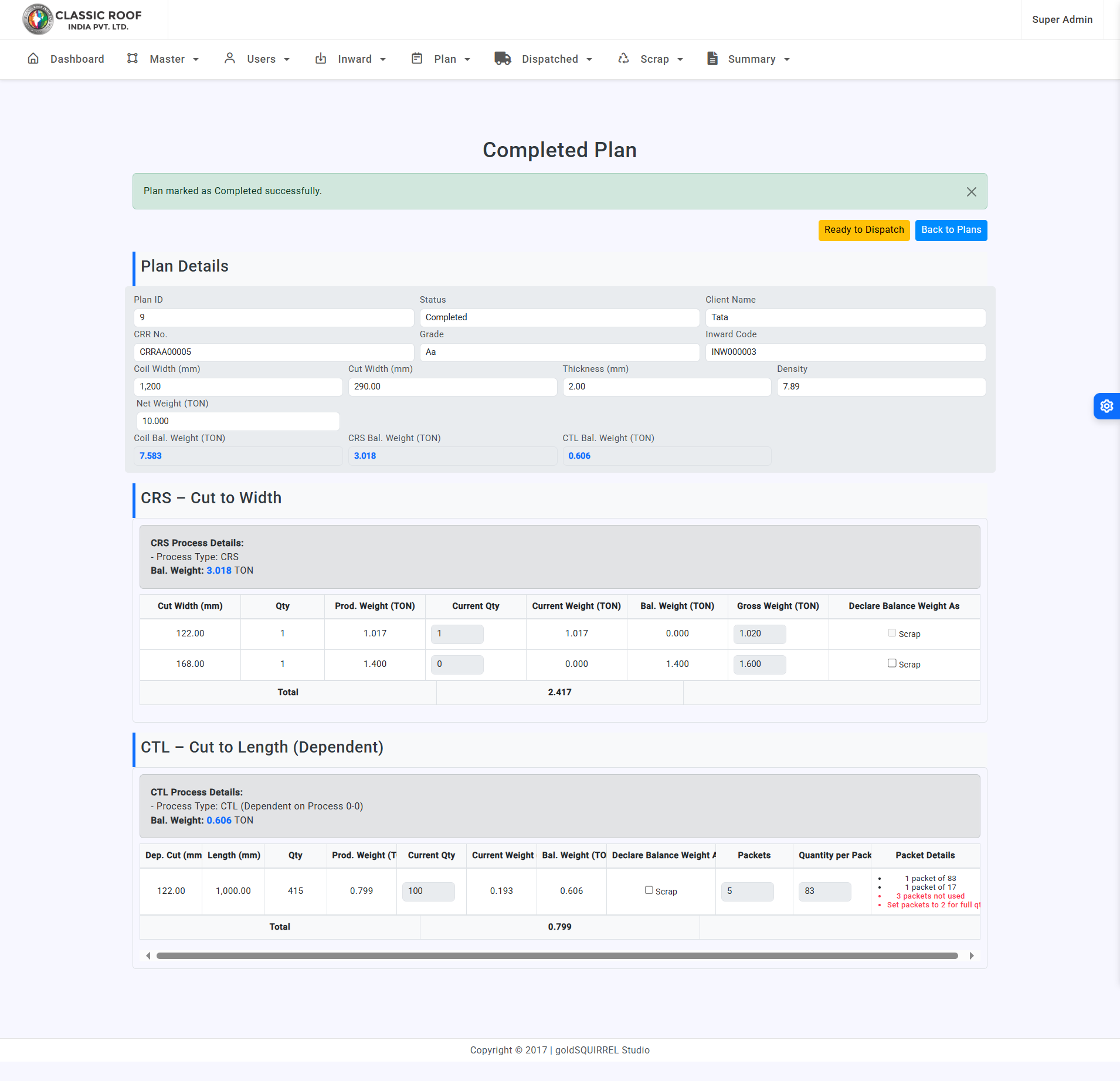
Task: Check Scrap for 168.00 CRS row
Action: [x=892, y=663]
